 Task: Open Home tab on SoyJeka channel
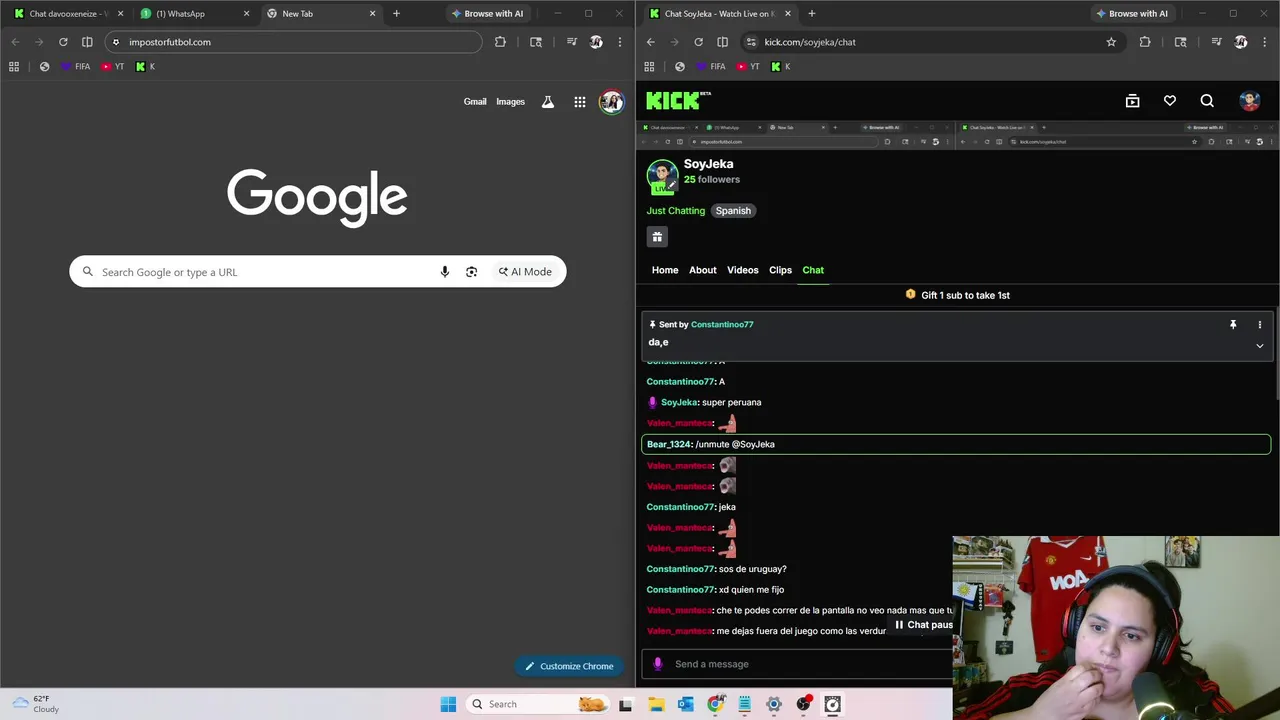[665, 270]
